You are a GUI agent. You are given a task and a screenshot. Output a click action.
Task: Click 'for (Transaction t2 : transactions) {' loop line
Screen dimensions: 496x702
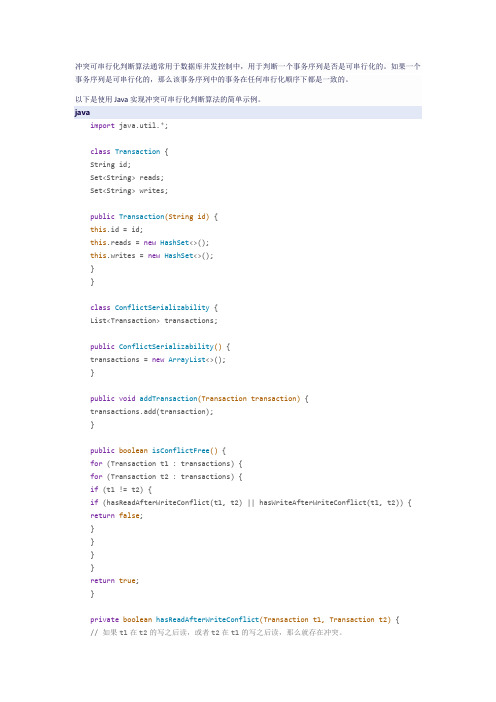[166, 476]
